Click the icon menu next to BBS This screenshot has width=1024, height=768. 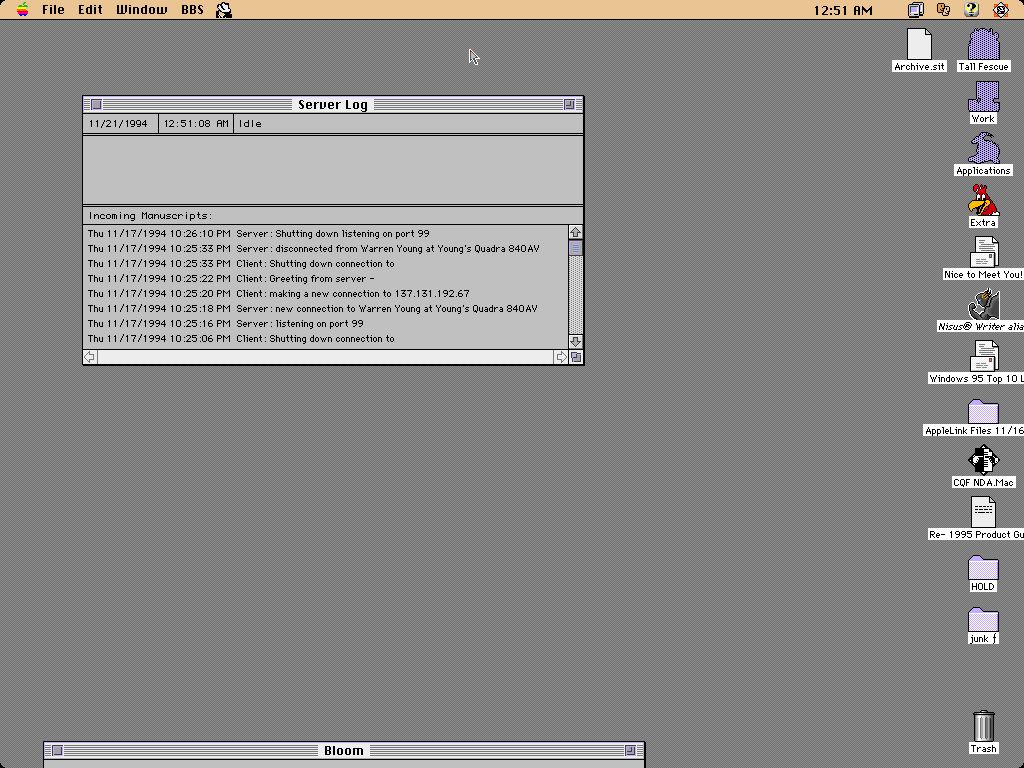tap(224, 10)
